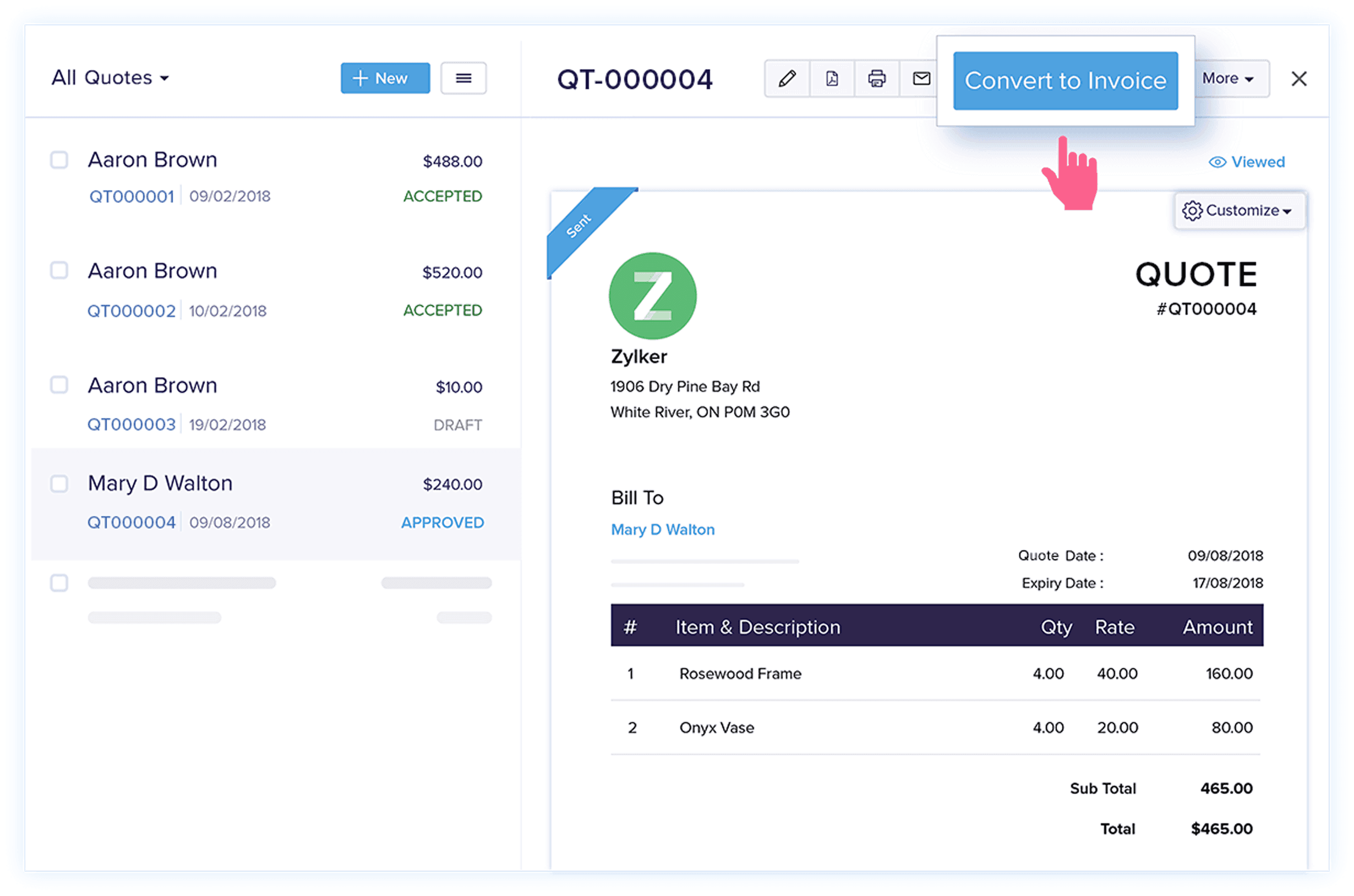The height and width of the screenshot is (896, 1354).
Task: Click the print quote icon
Action: tap(876, 78)
